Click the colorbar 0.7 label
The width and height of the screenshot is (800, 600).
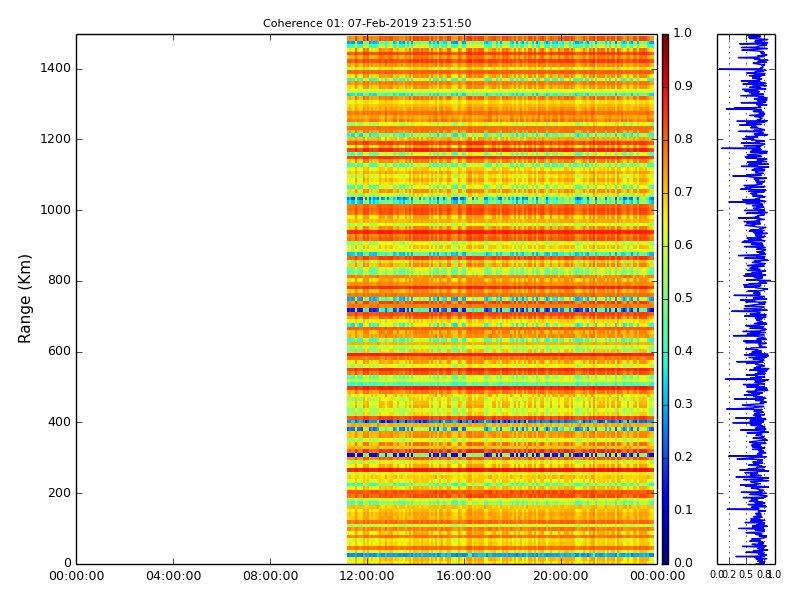click(x=683, y=192)
